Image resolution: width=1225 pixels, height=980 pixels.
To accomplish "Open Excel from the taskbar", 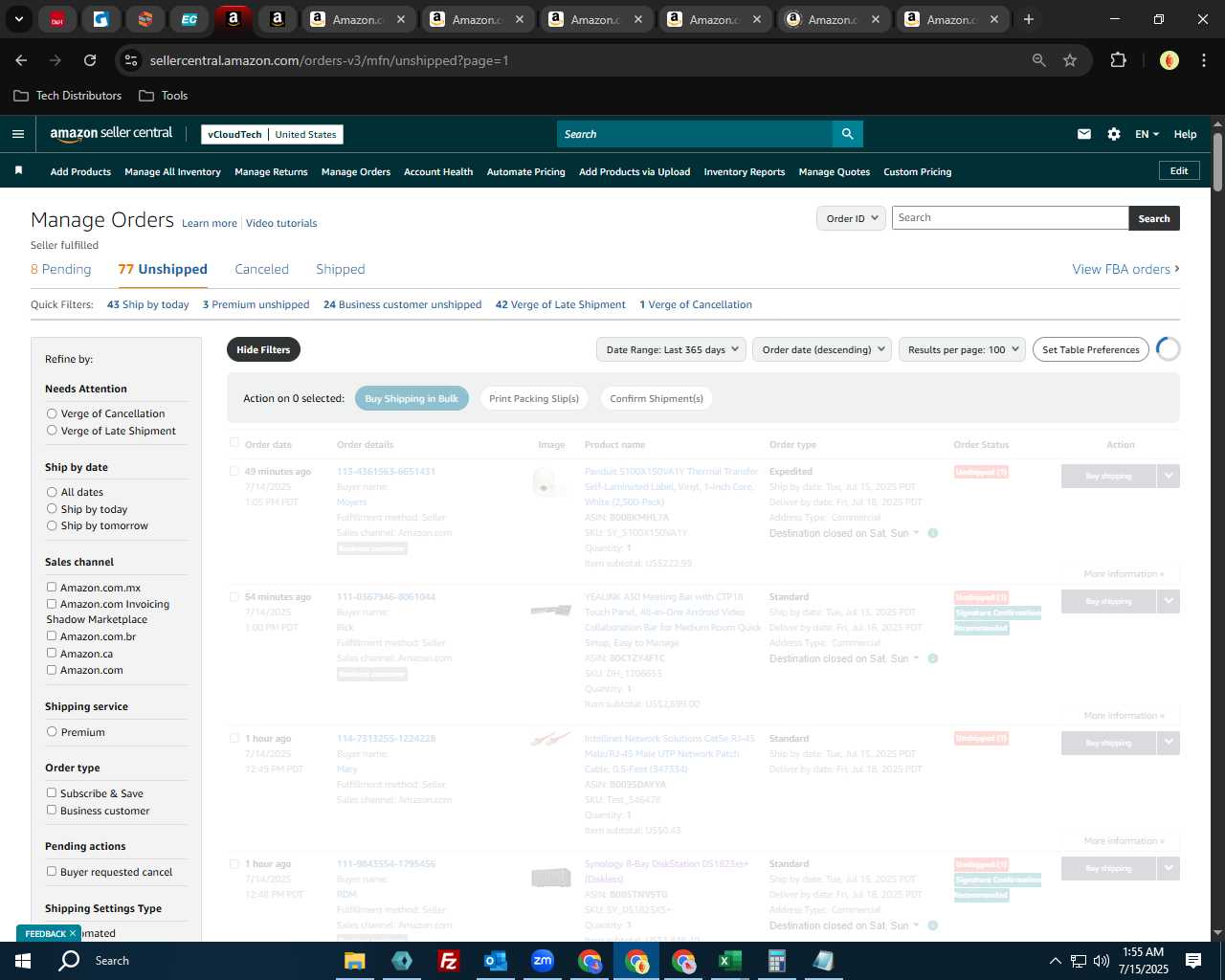I will coord(729,961).
